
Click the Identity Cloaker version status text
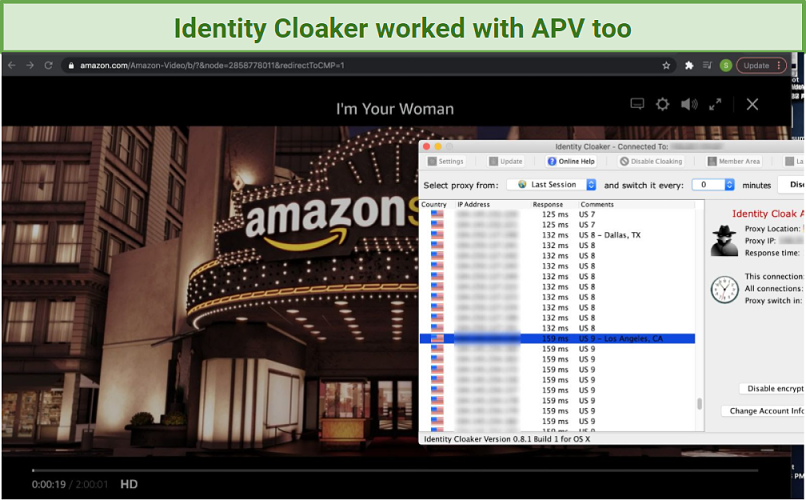click(x=506, y=439)
